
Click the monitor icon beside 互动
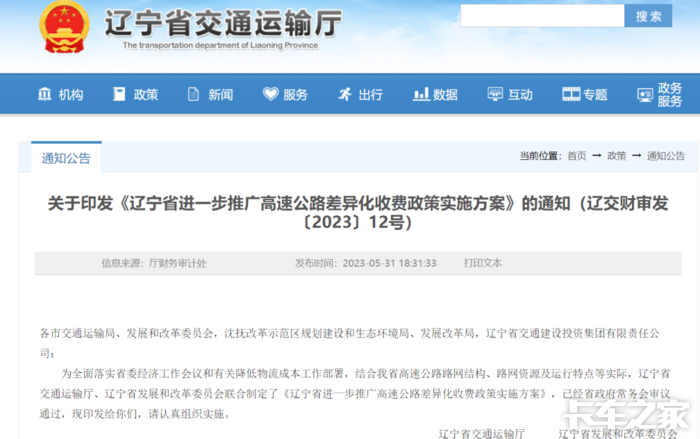pos(495,94)
